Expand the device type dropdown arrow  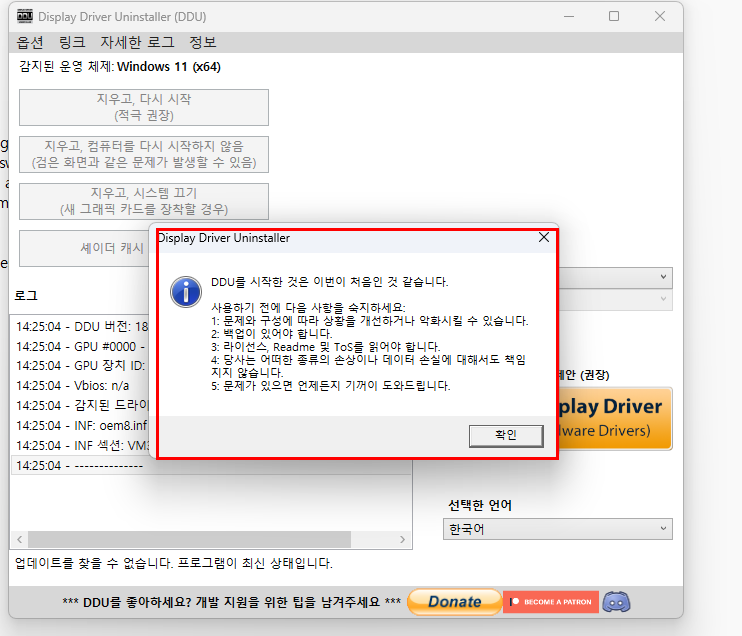tap(663, 277)
